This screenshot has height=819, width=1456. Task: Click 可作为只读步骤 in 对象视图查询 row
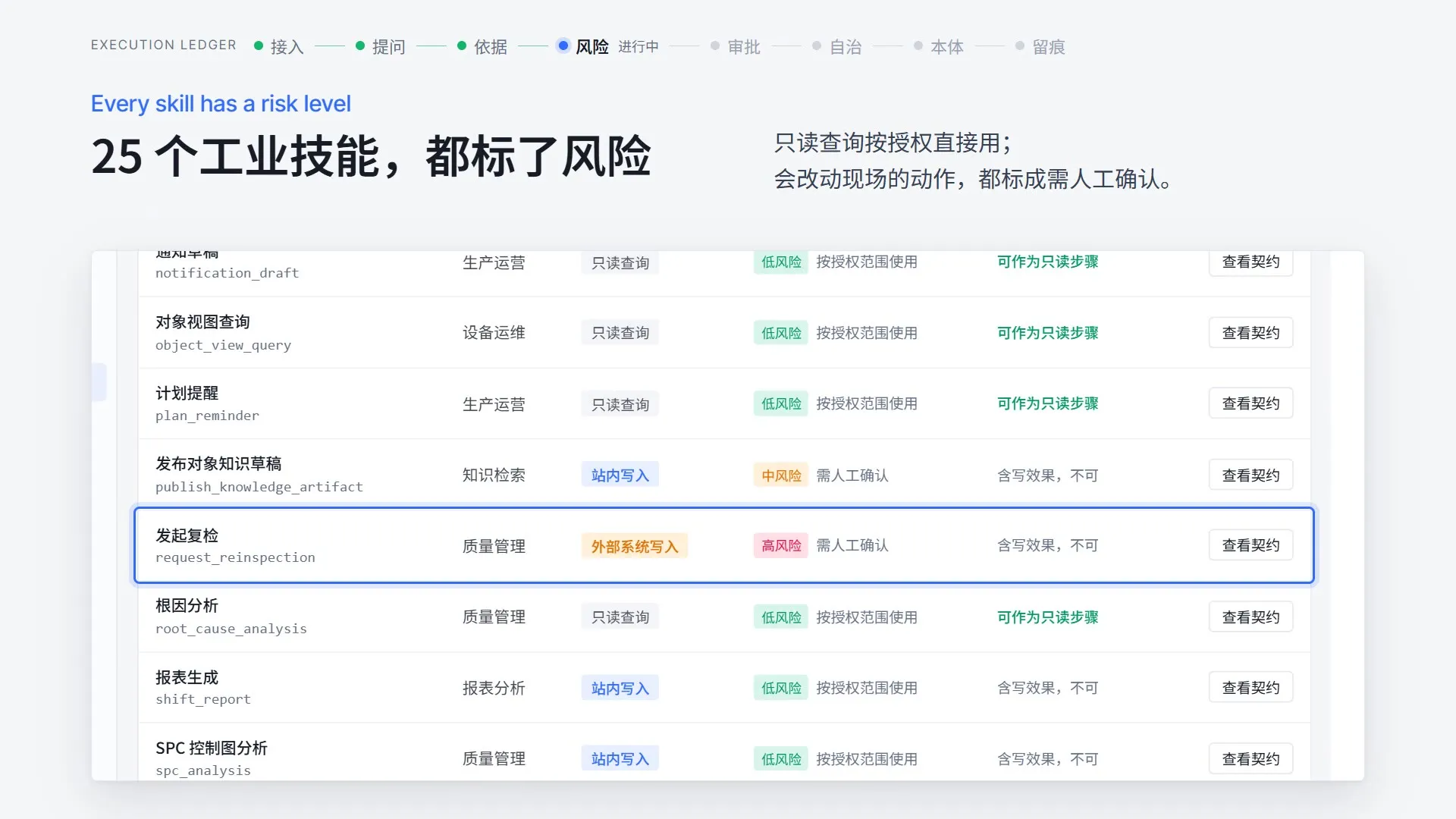(x=1047, y=333)
